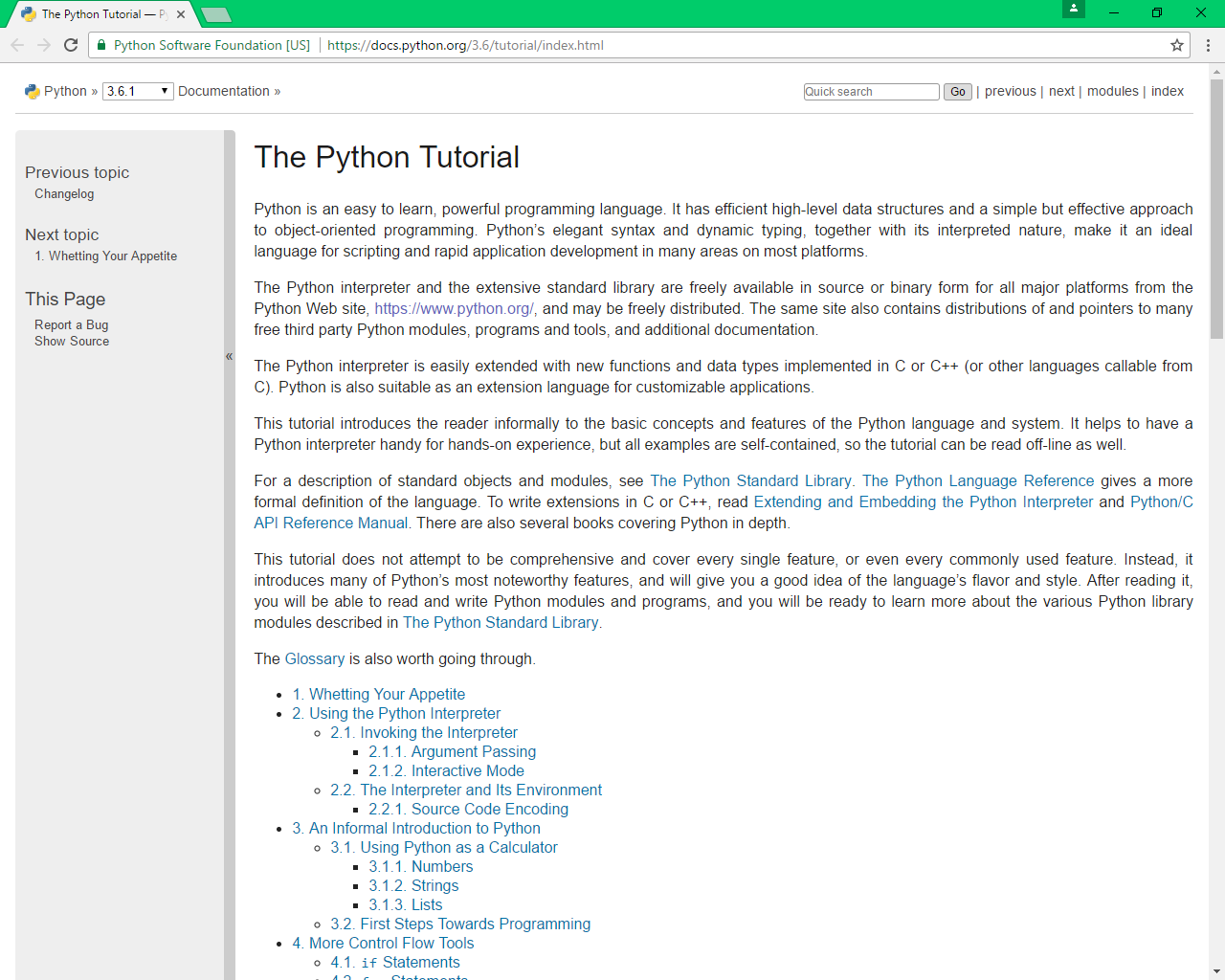Open 3.2. First Steps Towards Programming
The image size is (1225, 980).
coord(460,924)
